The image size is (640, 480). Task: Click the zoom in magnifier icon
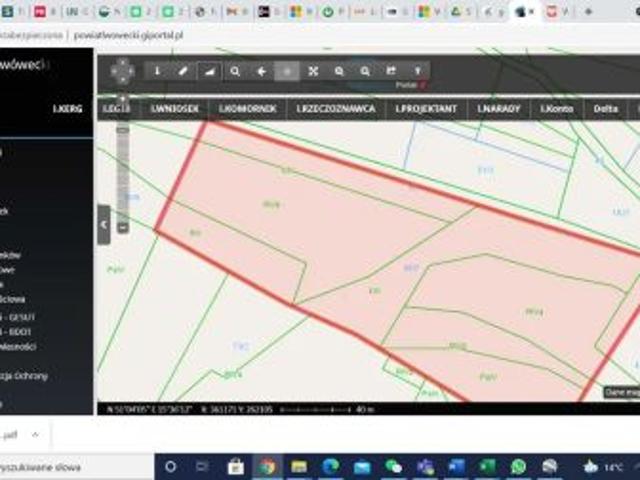[339, 71]
